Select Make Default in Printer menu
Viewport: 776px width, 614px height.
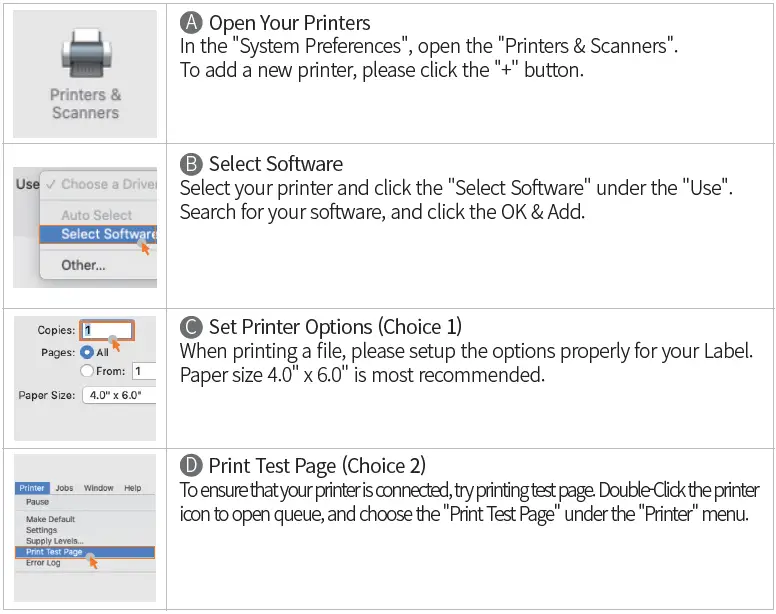pos(50,519)
